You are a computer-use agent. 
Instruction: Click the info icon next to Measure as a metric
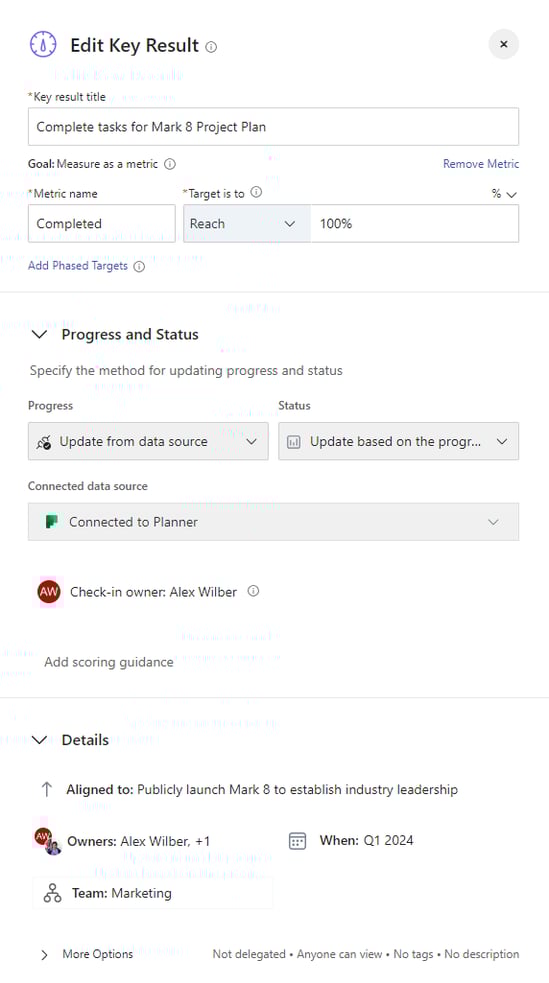click(x=170, y=164)
